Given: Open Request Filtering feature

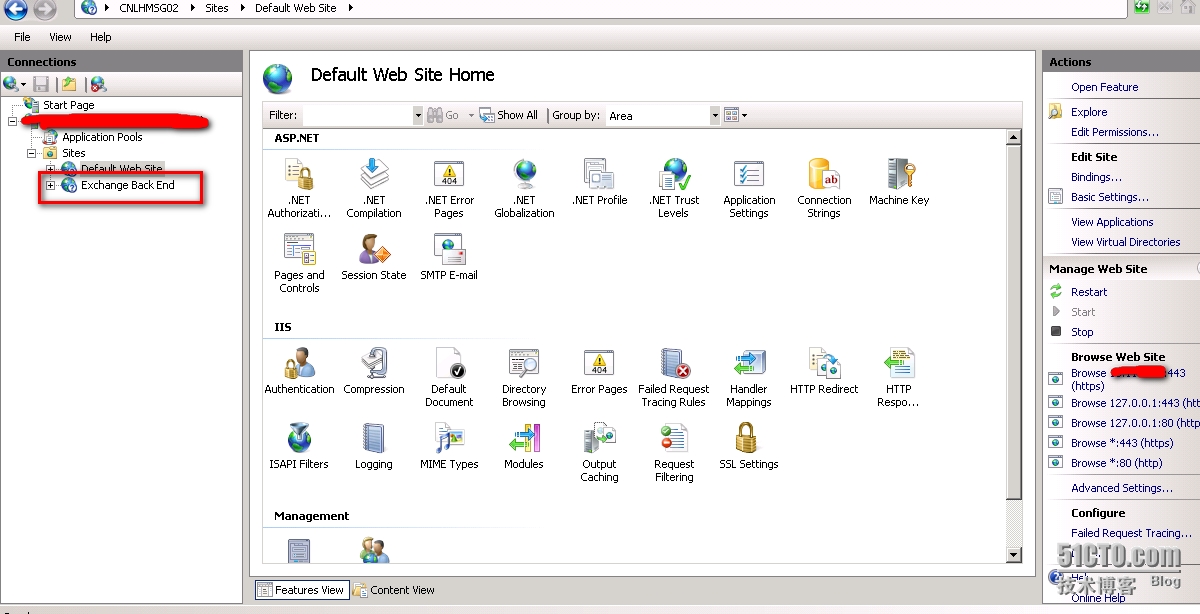Looking at the screenshot, I should 674,452.
